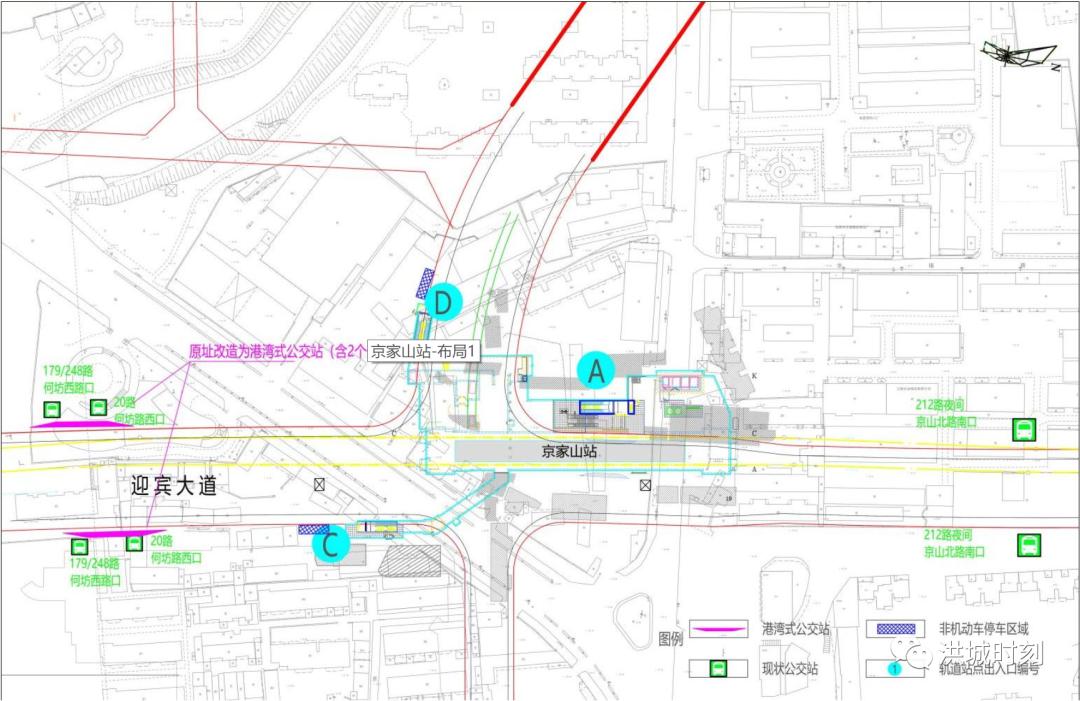1080x701 pixels.
Task: Click the magenta bay bus stop above 迎宾大道
Action: click(x=81, y=425)
